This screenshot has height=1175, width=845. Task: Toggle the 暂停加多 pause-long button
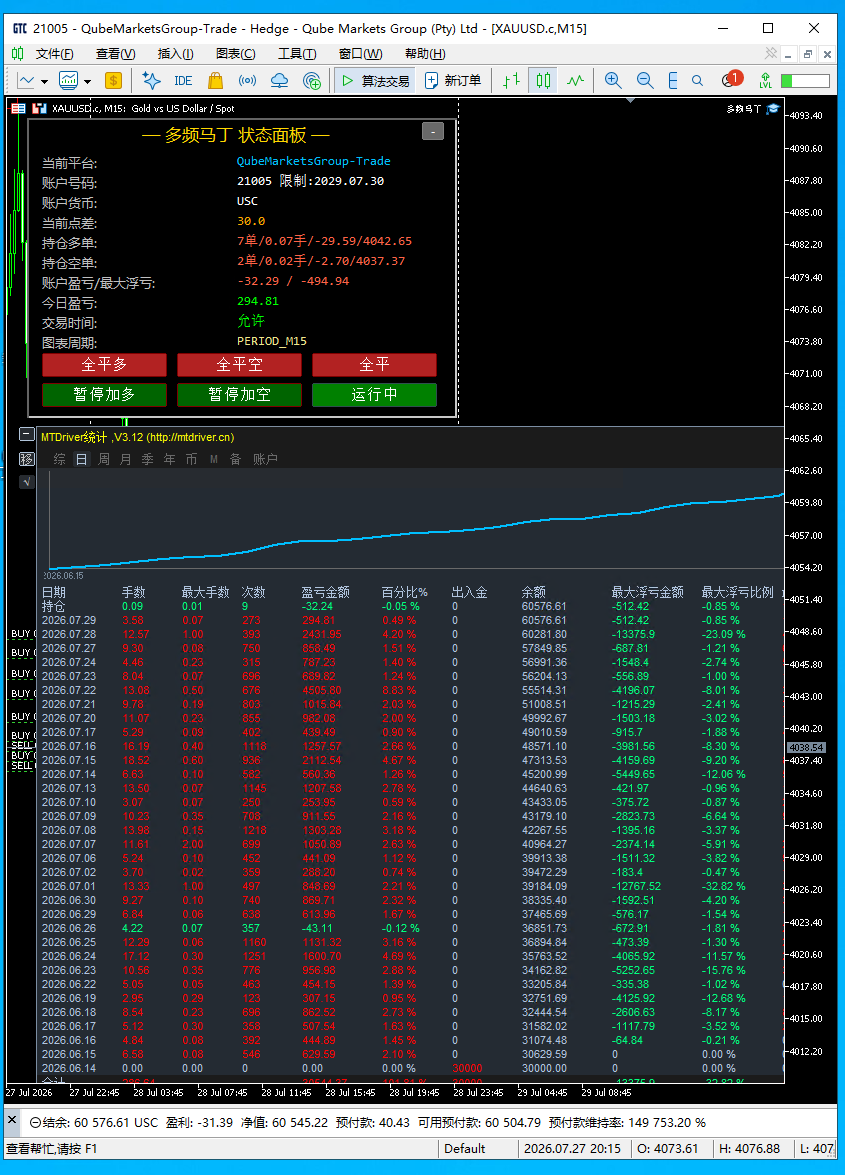[104, 395]
